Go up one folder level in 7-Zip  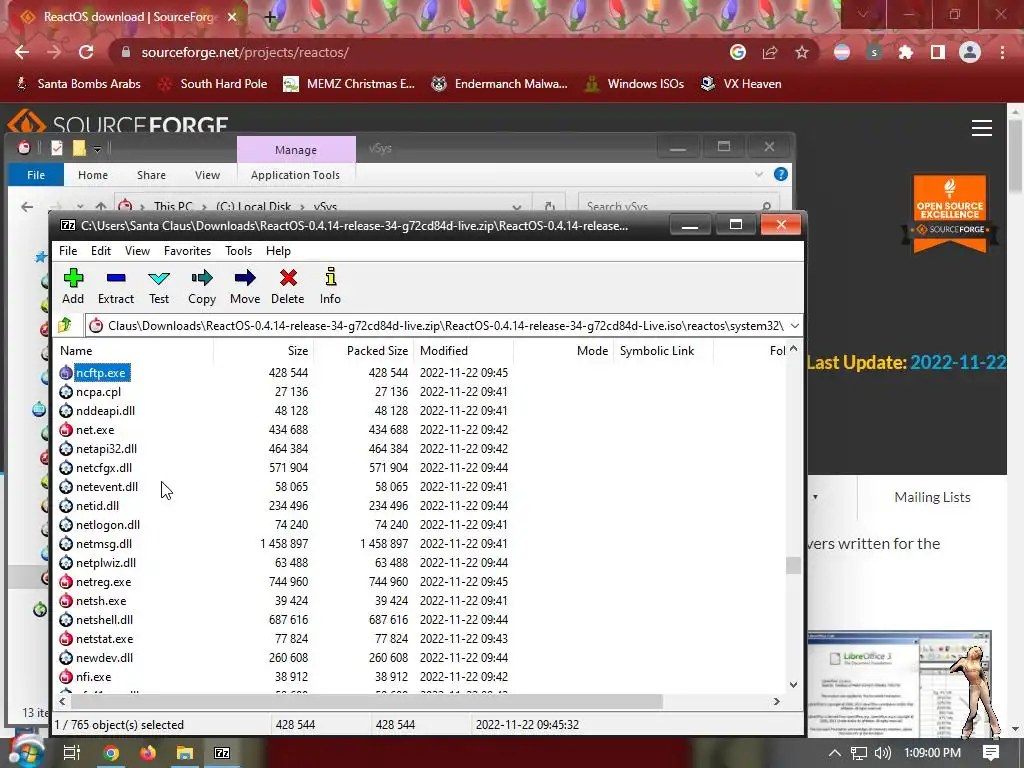click(x=65, y=325)
